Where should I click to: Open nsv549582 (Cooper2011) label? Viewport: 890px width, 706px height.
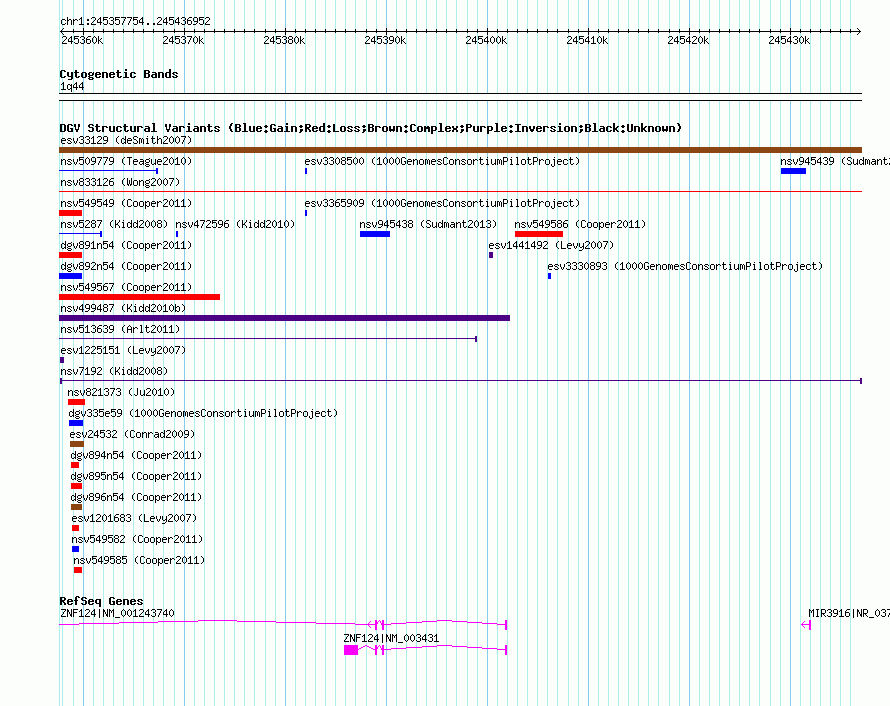pyautogui.click(x=137, y=539)
